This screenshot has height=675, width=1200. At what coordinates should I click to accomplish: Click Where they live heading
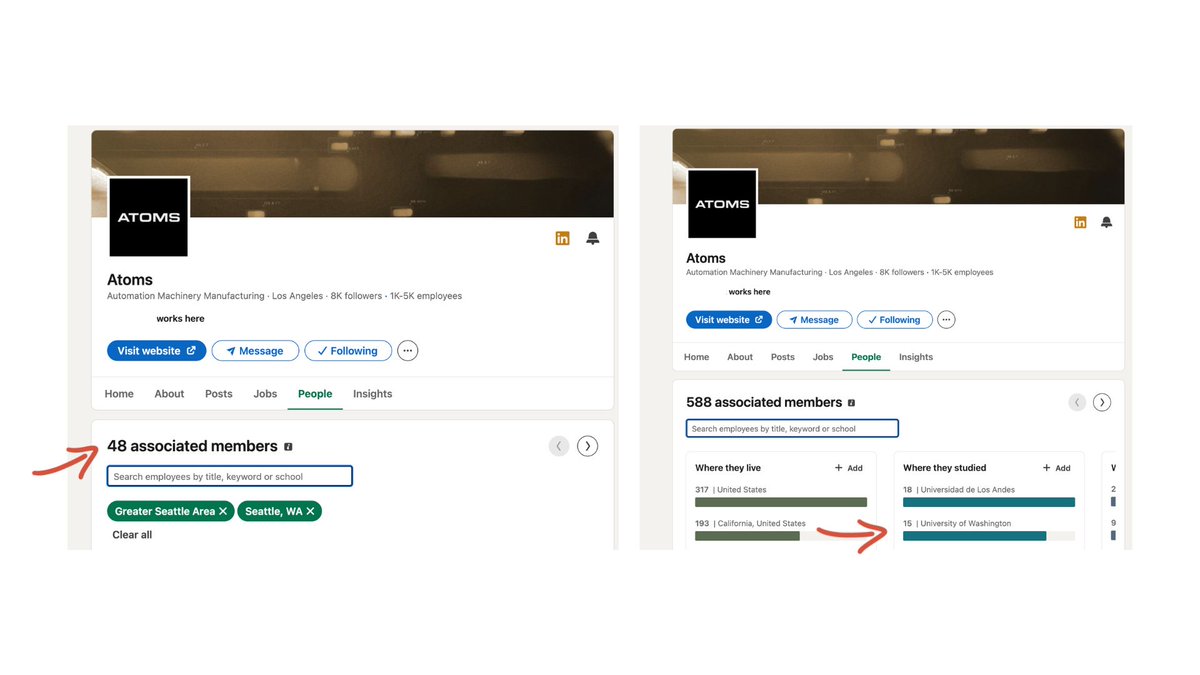coord(728,468)
